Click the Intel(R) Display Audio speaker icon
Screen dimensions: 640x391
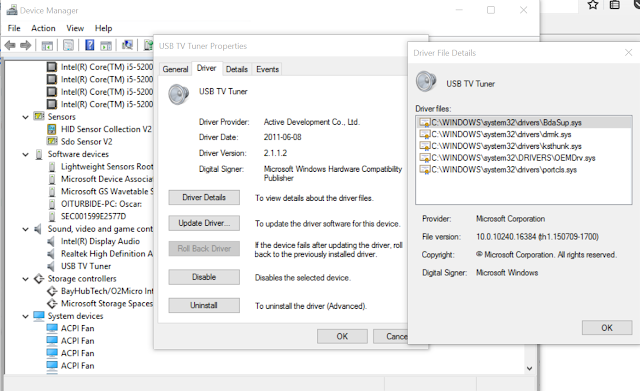(x=51, y=242)
